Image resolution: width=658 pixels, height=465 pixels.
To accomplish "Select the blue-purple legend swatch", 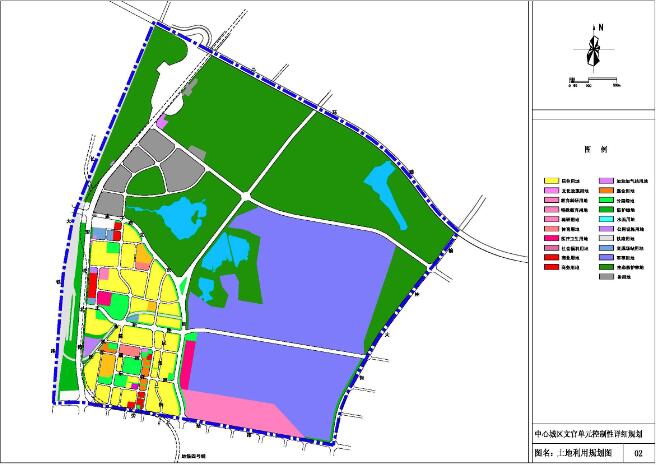I will (x=606, y=258).
